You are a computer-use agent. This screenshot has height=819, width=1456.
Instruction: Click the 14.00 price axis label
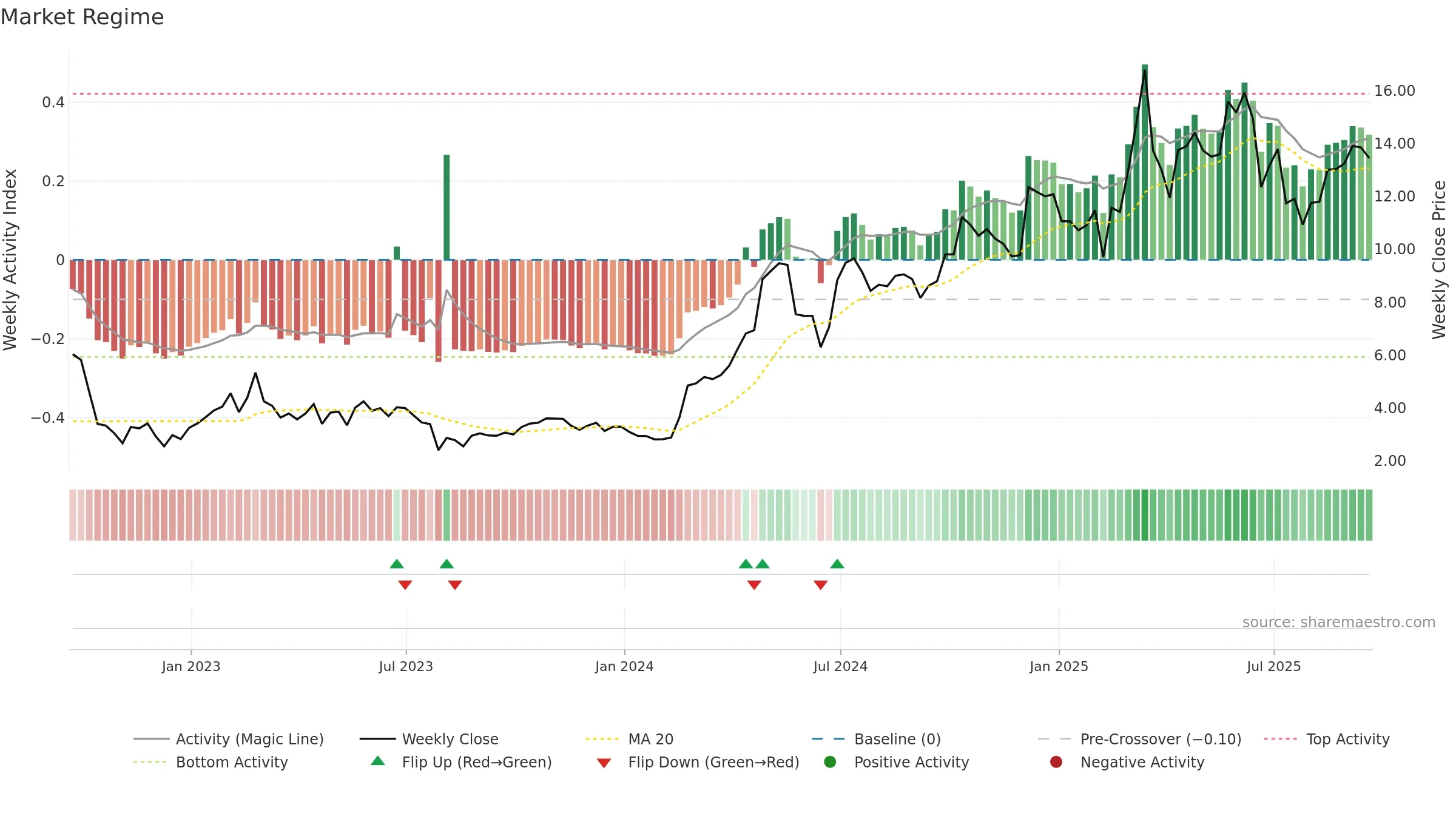[x=1395, y=144]
